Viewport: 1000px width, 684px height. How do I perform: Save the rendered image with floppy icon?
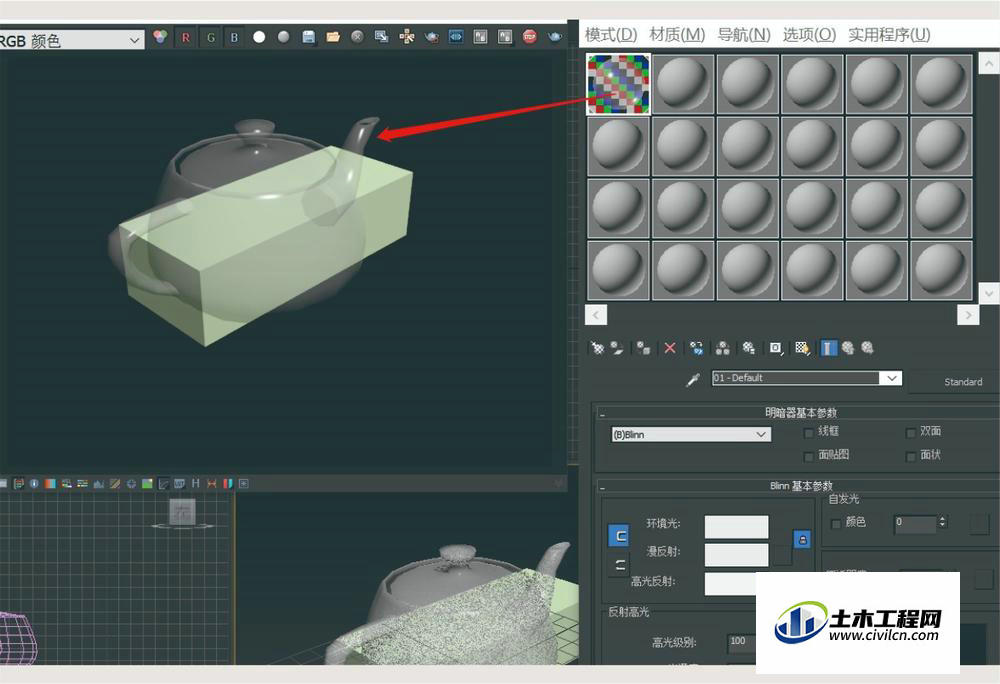click(x=309, y=37)
